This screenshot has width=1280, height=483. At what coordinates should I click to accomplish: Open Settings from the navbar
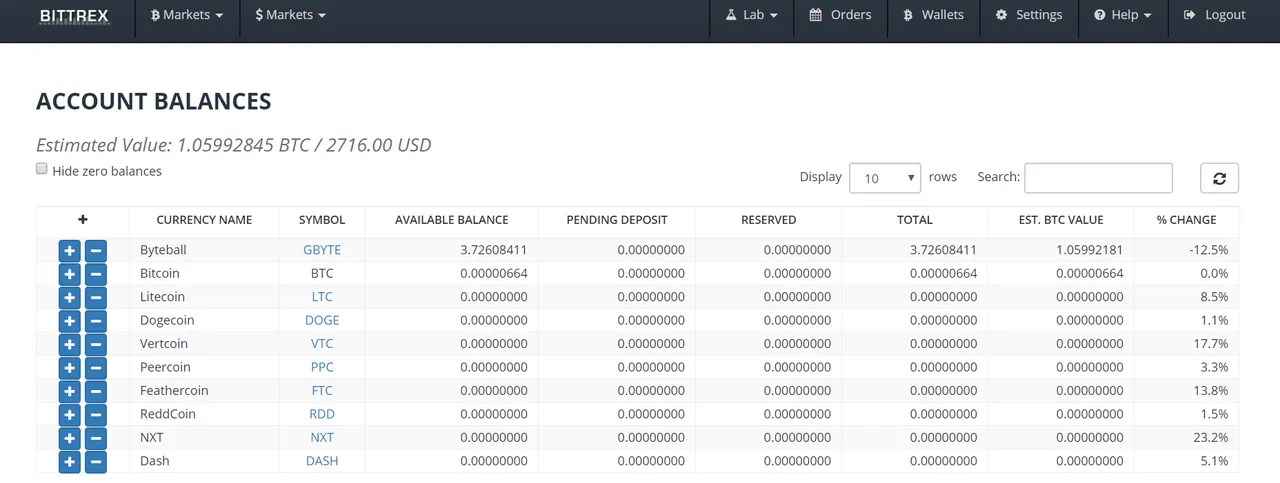pos(1029,15)
